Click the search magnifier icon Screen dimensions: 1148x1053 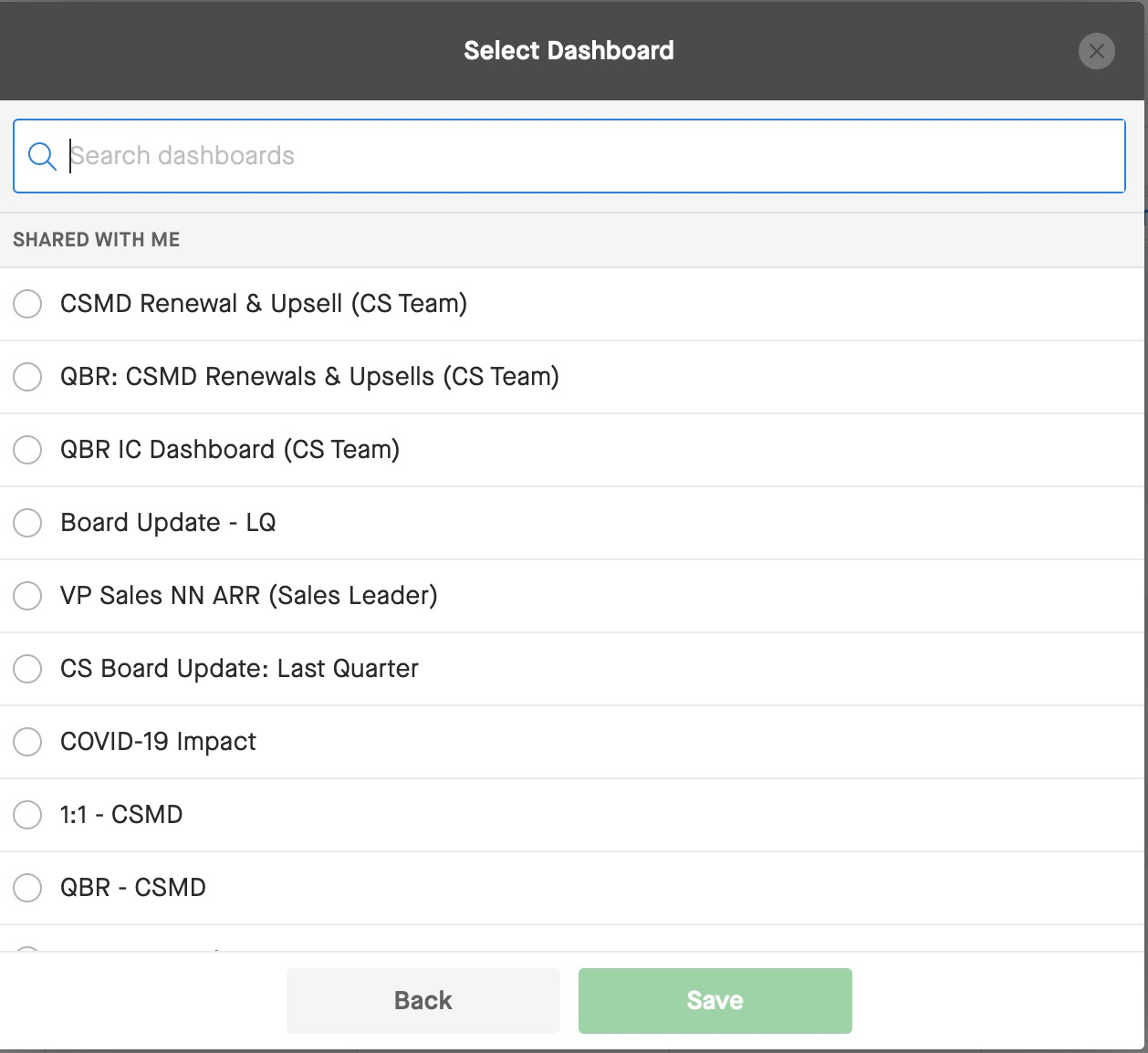click(x=42, y=156)
